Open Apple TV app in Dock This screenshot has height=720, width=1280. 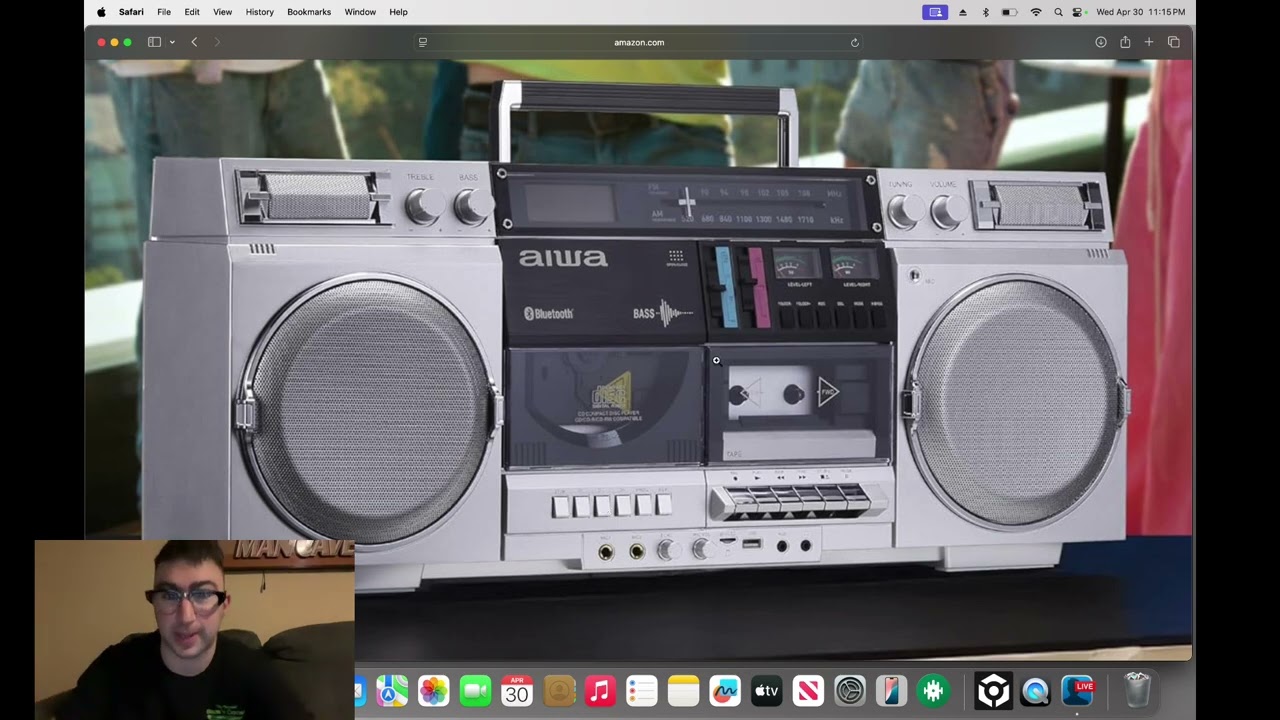tap(766, 690)
